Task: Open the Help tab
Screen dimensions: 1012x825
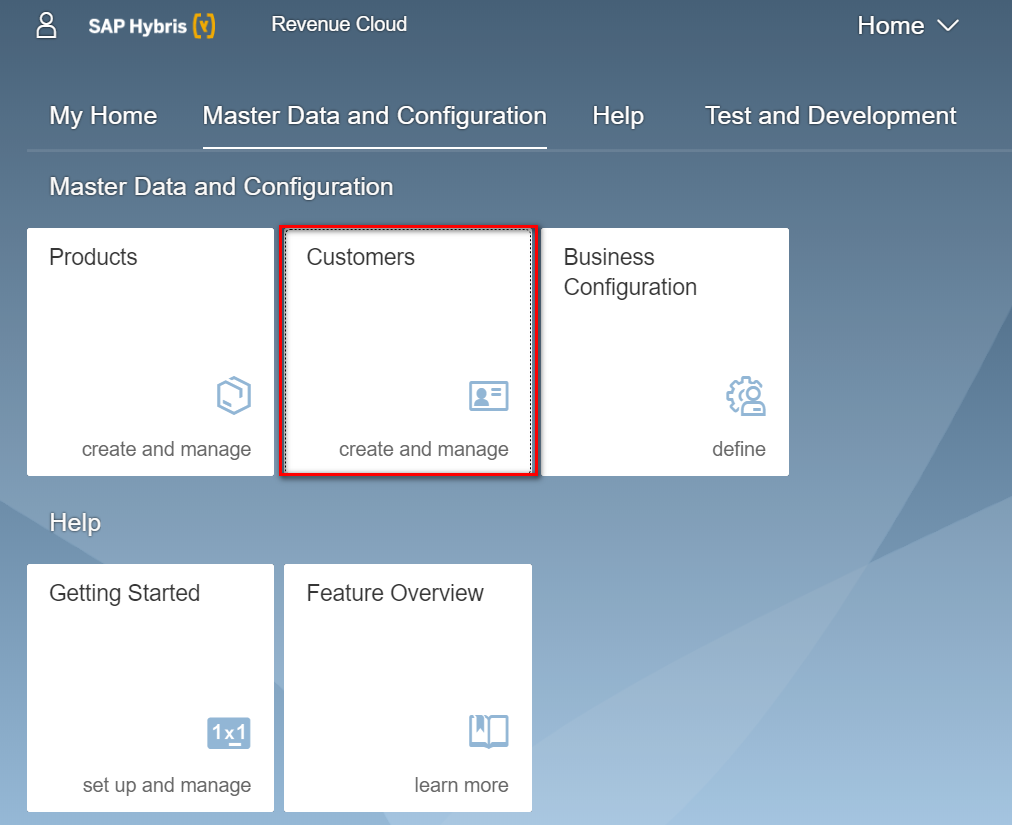Action: 618,116
